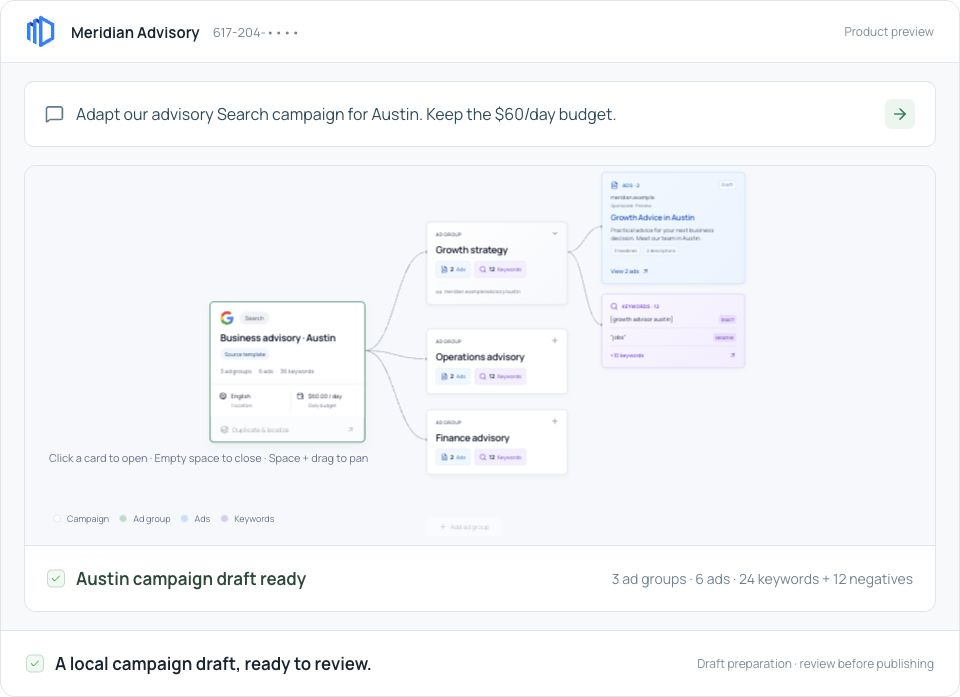
Task: Click the Campaign legend dot
Action: coord(57,519)
